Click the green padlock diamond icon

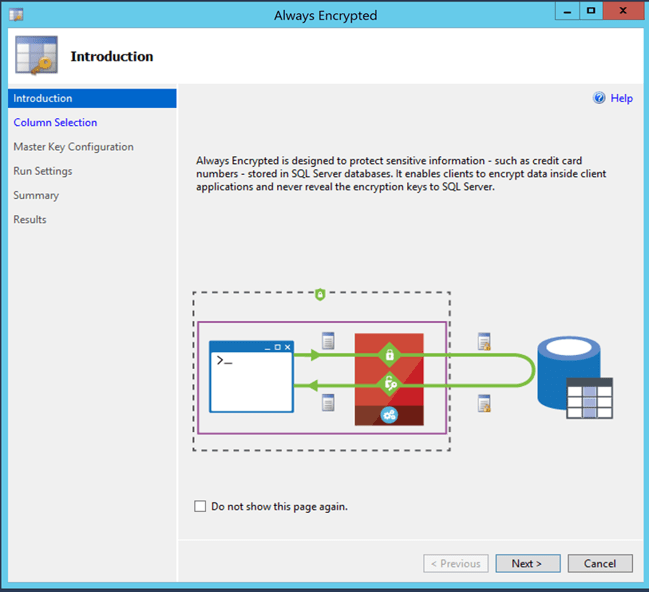click(x=389, y=354)
